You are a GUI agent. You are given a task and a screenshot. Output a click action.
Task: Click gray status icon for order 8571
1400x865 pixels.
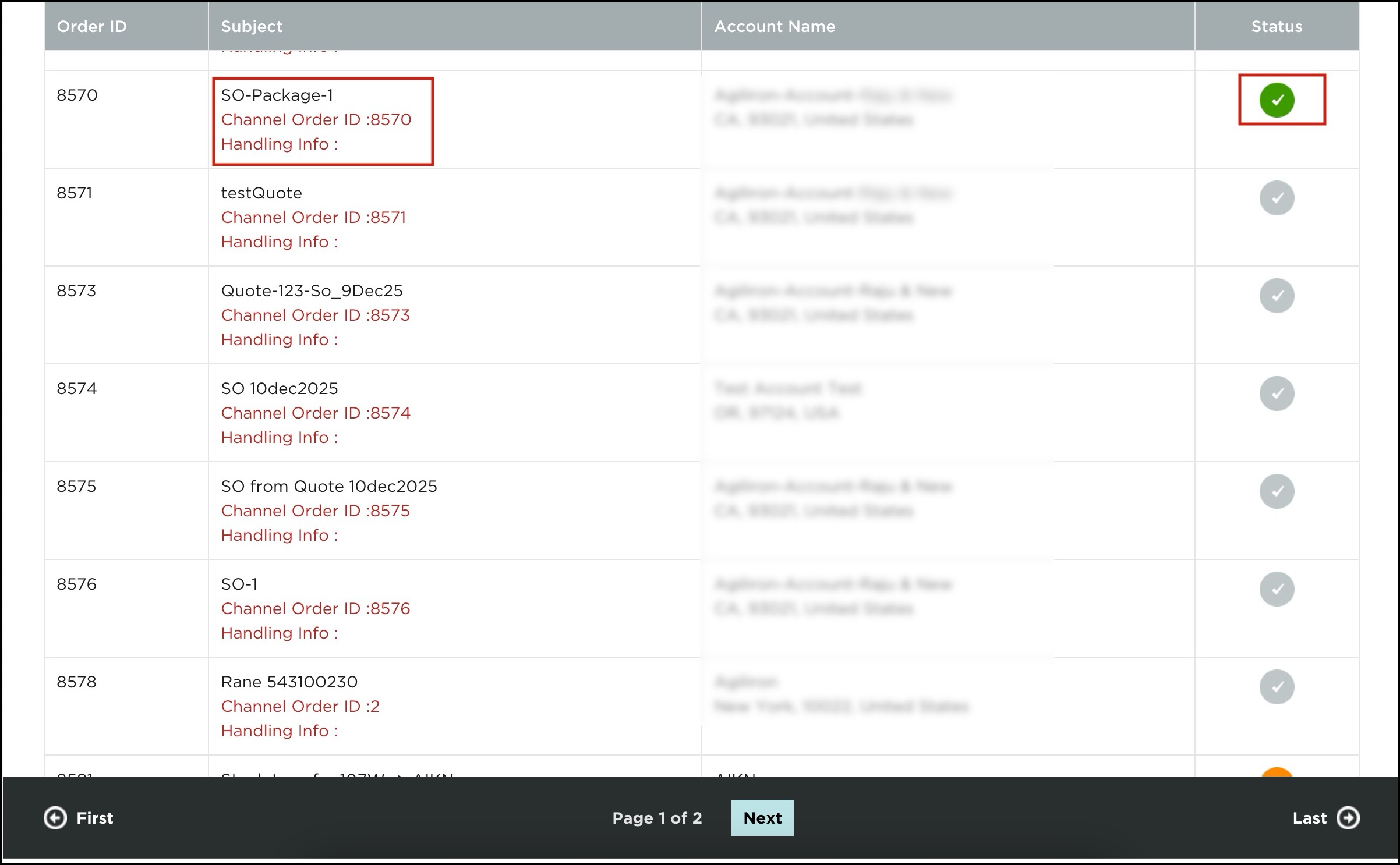(x=1277, y=198)
